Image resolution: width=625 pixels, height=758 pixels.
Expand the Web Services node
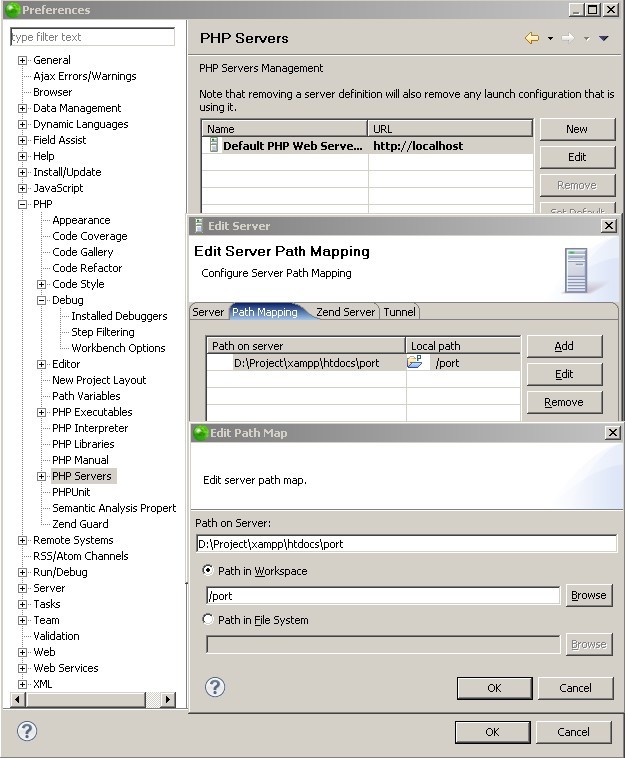tap(22, 668)
